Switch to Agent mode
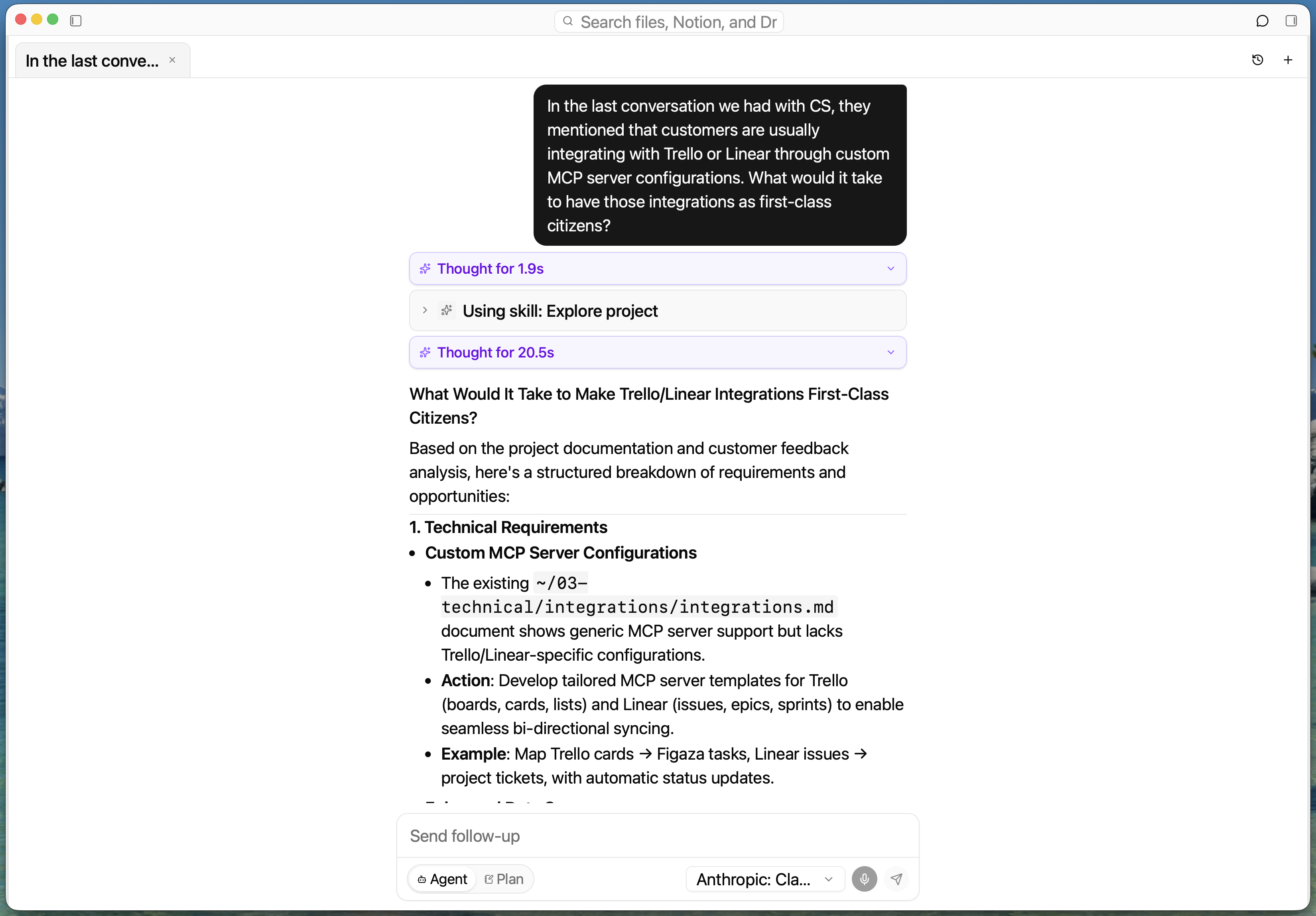 point(443,879)
